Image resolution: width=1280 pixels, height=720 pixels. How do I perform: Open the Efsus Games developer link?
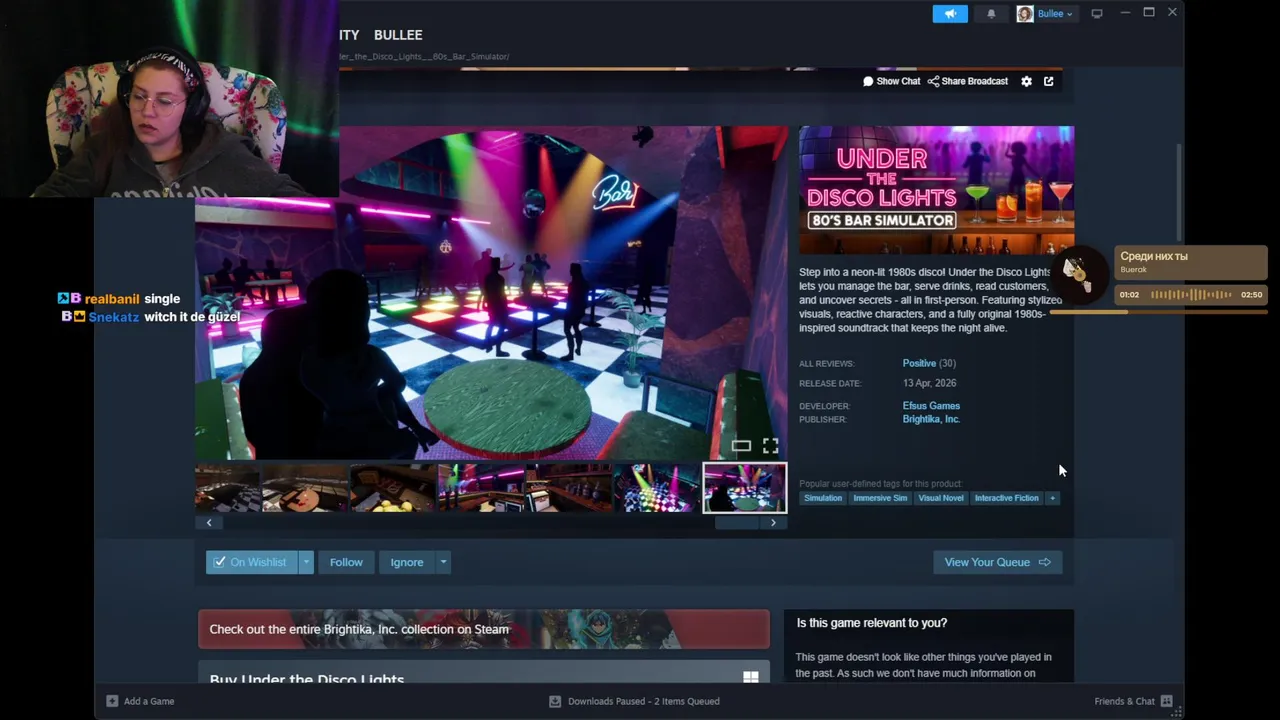click(x=931, y=406)
